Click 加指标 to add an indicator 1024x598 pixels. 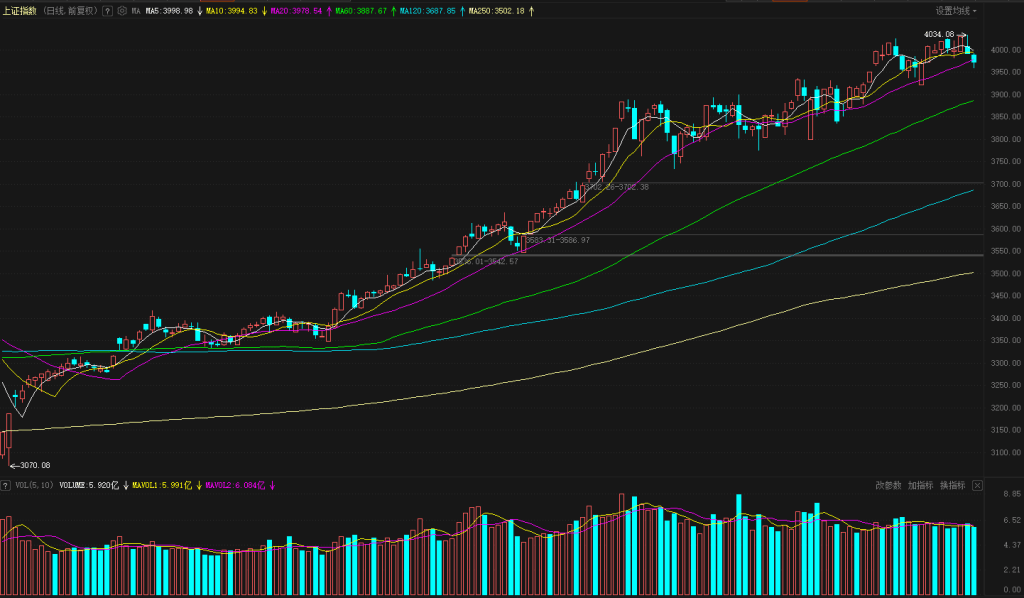(x=920, y=485)
